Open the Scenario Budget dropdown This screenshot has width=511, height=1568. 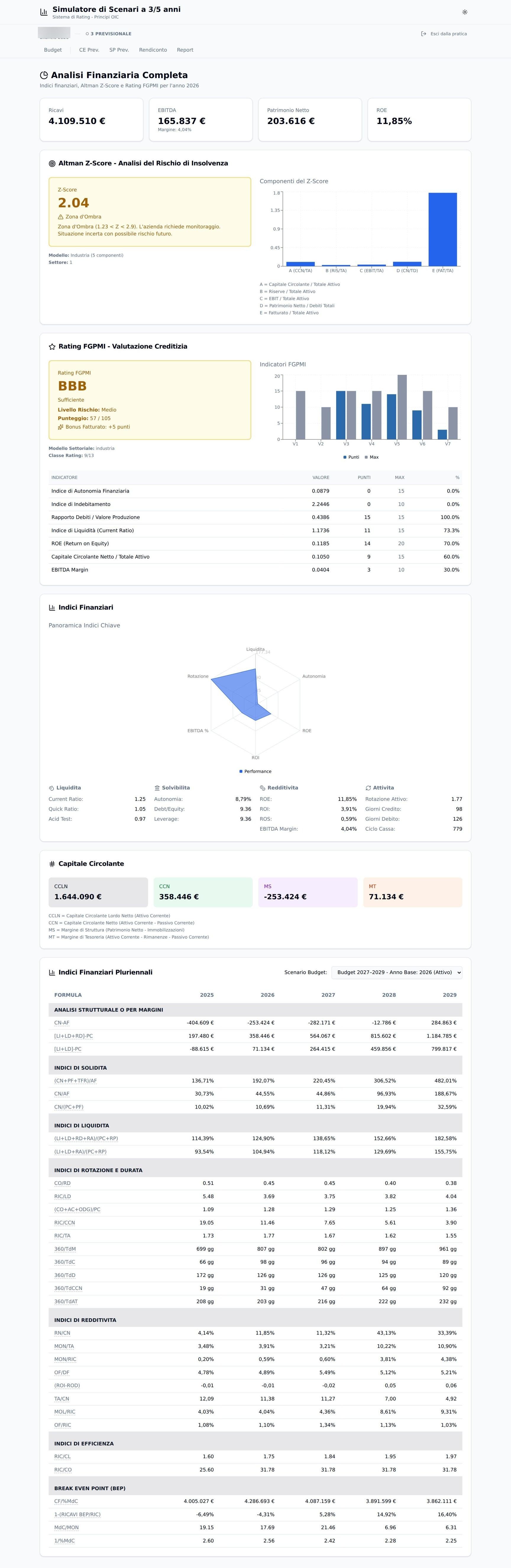pos(397,972)
